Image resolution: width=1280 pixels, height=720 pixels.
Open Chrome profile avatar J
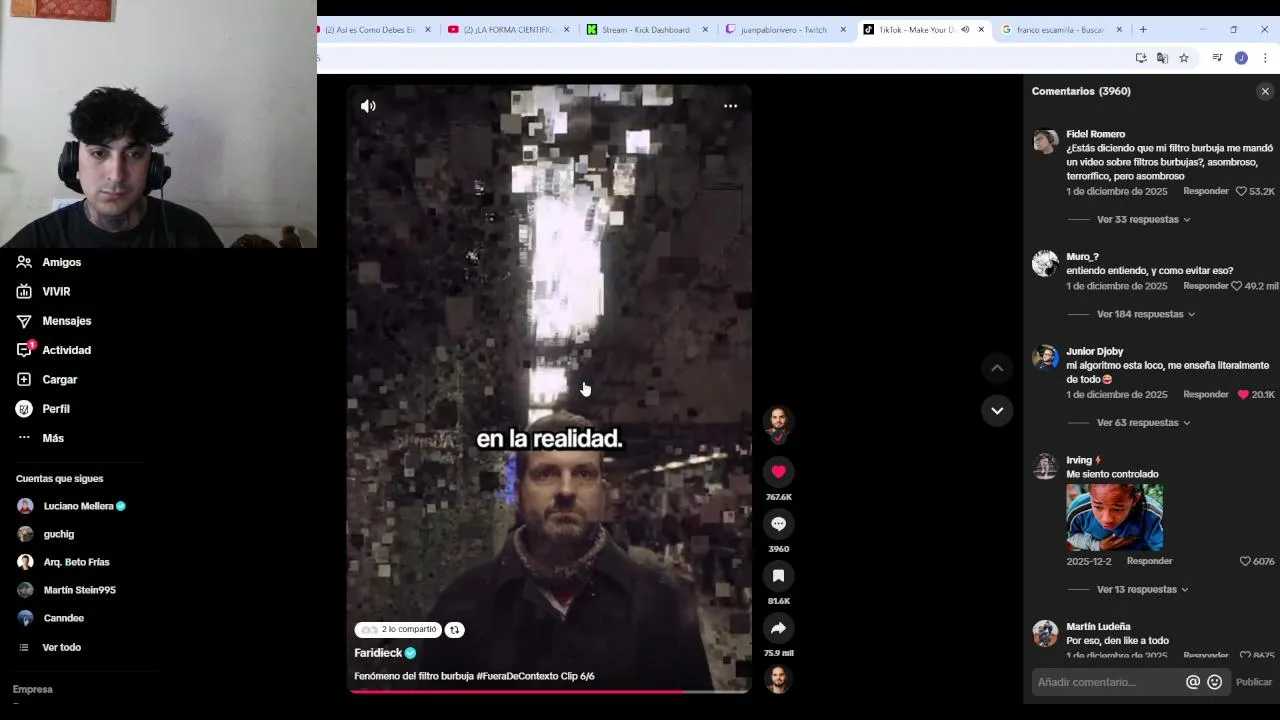(x=1241, y=58)
